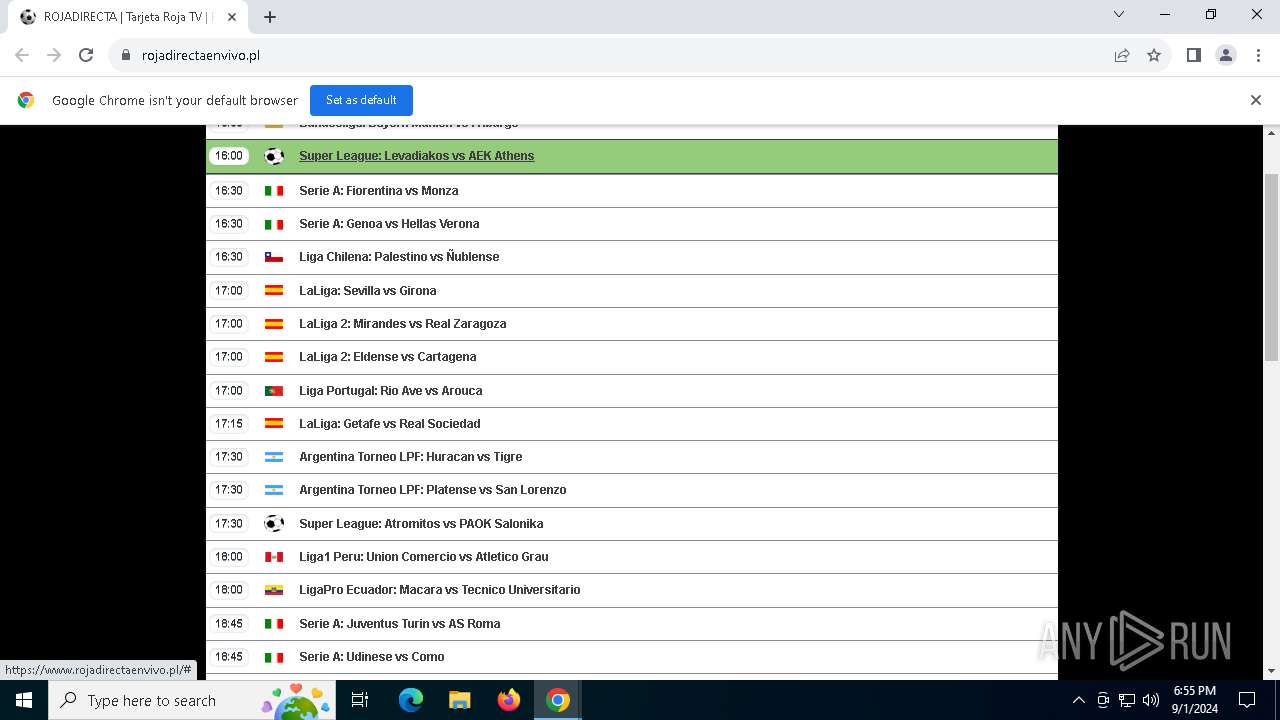Screen dimensions: 1280x720
Task: Open LigaPro Ecuador: Macara vs Tecnico Universitario
Action: click(x=440, y=590)
